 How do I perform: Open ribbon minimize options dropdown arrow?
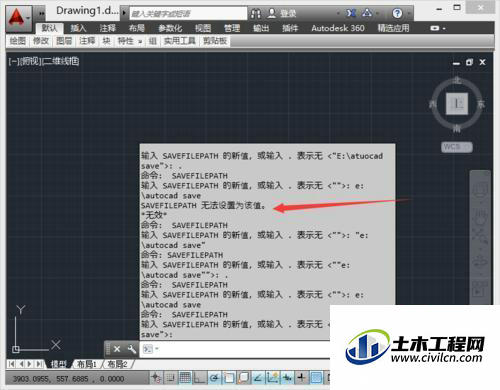(x=444, y=29)
